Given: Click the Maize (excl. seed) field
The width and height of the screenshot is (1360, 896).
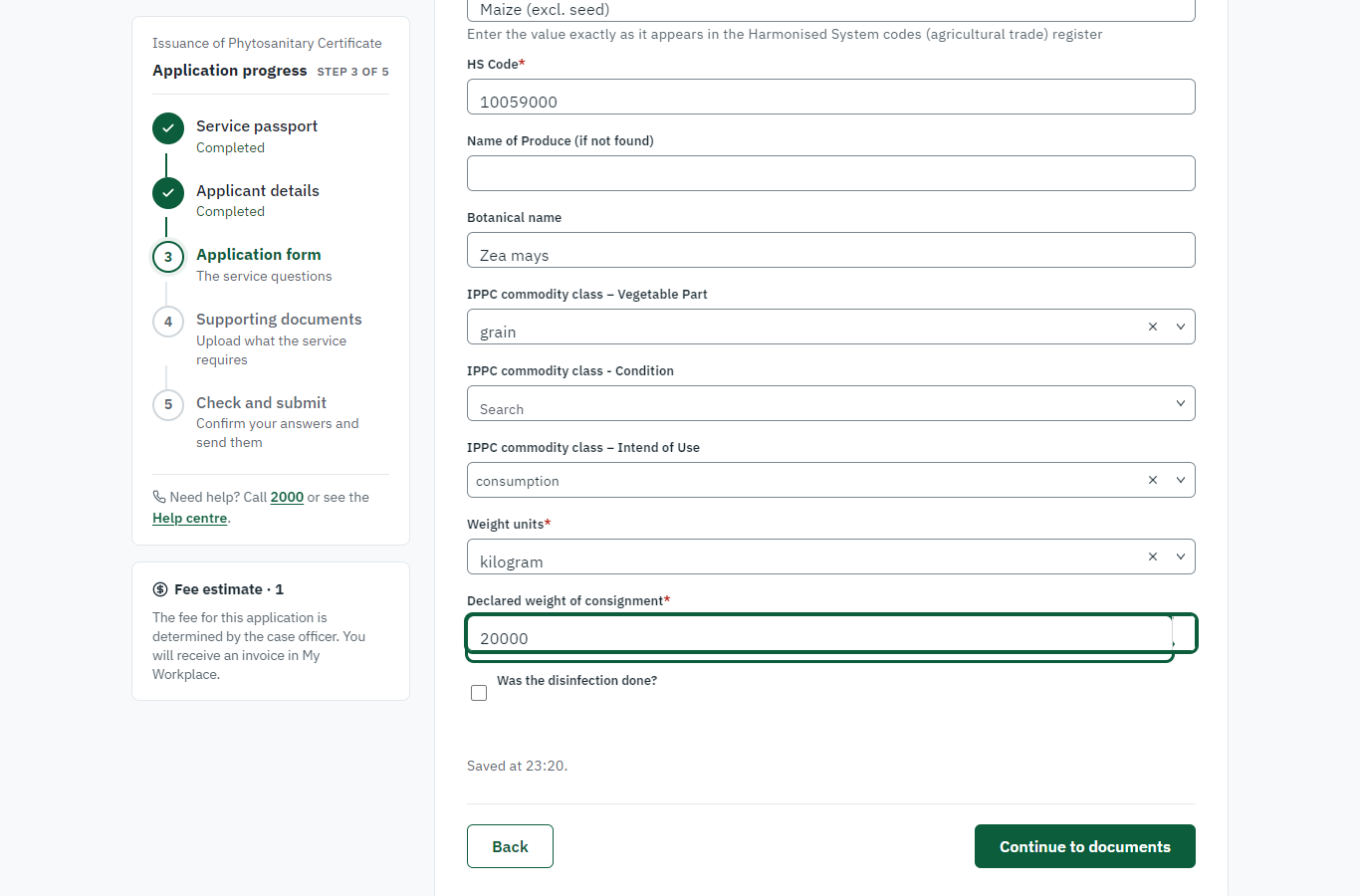Looking at the screenshot, I should (831, 10).
